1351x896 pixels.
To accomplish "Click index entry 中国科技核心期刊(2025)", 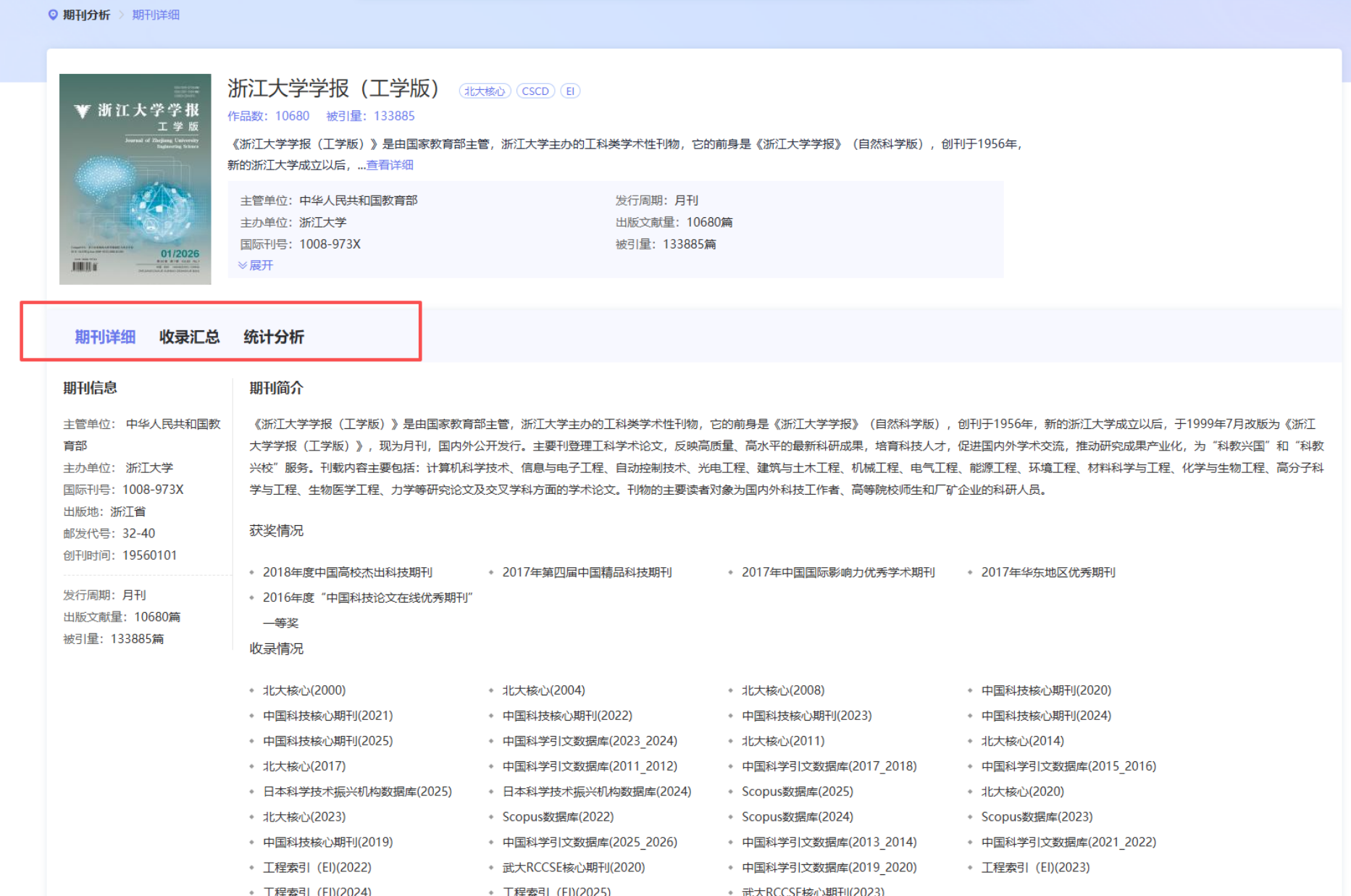I will 328,741.
